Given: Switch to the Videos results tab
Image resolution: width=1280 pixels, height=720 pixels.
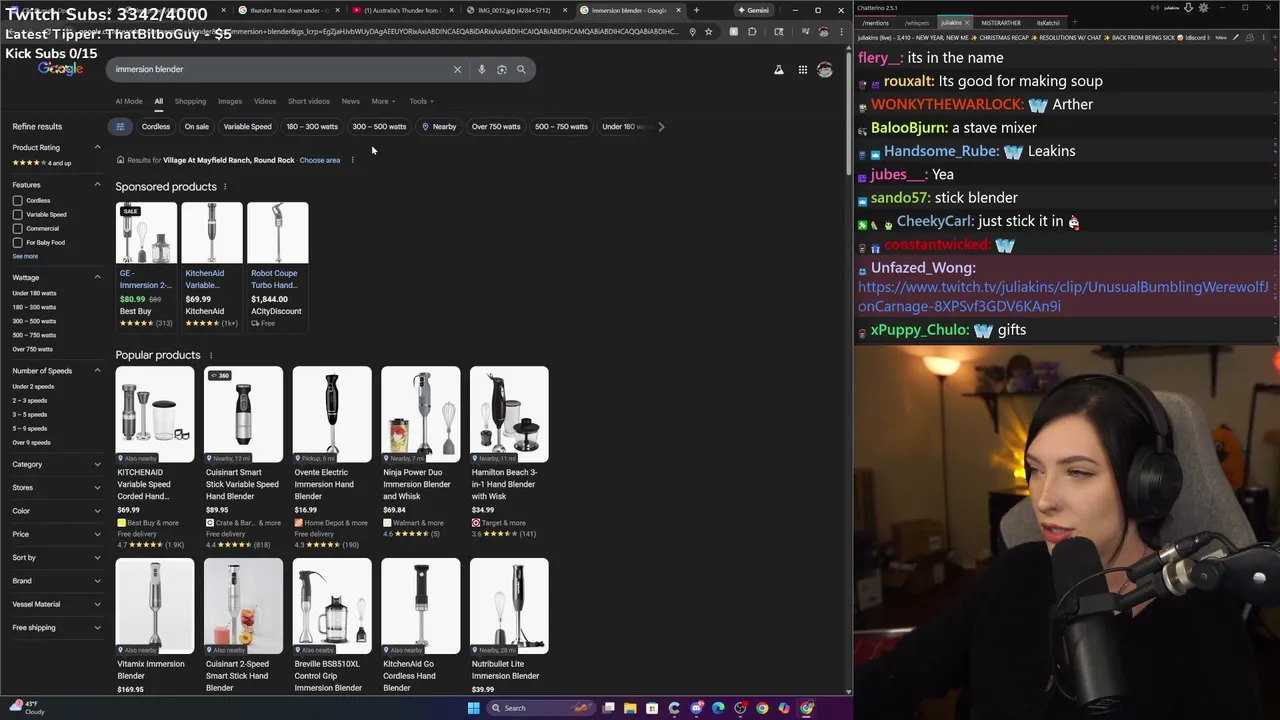Looking at the screenshot, I should [x=265, y=101].
